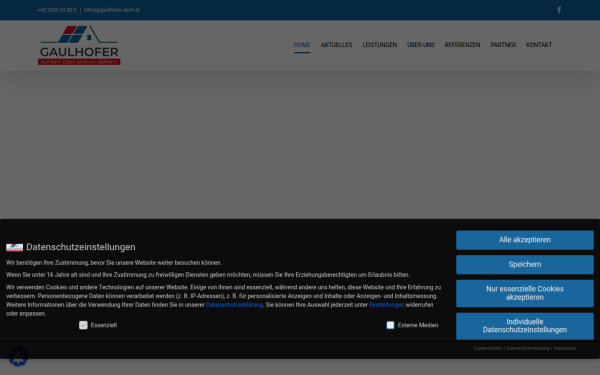Click the Datenschutzeinstellungen heading
The height and width of the screenshot is (375, 600).
pos(81,247)
